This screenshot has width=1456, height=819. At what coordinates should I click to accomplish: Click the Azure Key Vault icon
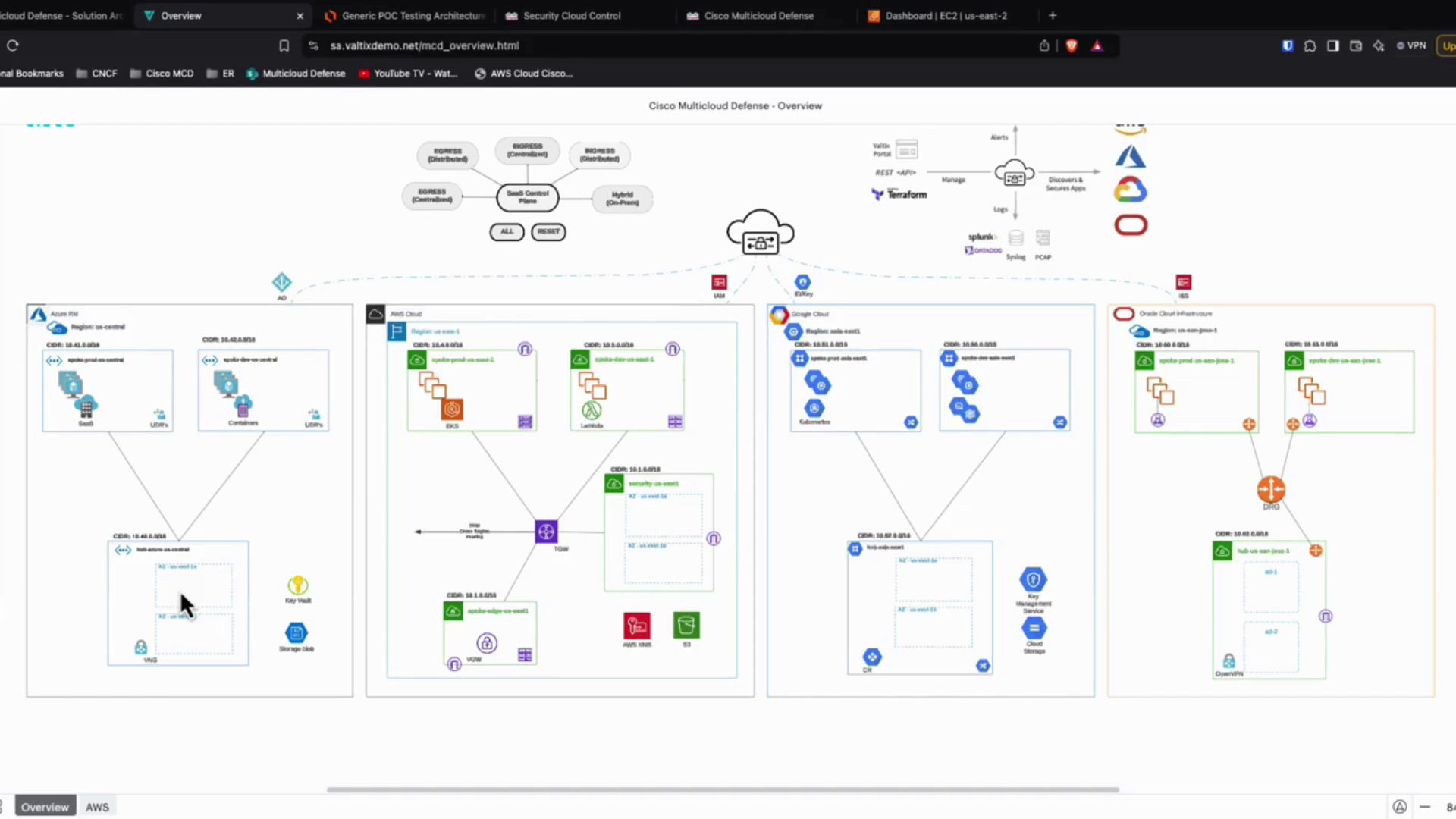click(297, 585)
